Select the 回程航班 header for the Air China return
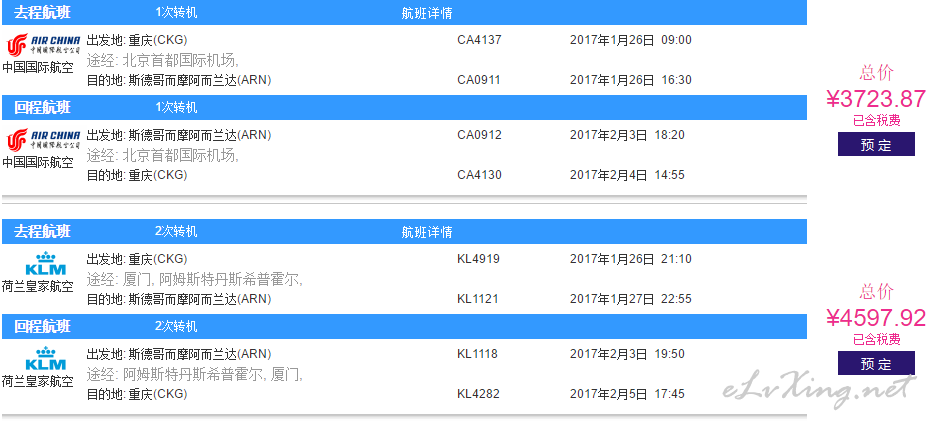 (42, 107)
